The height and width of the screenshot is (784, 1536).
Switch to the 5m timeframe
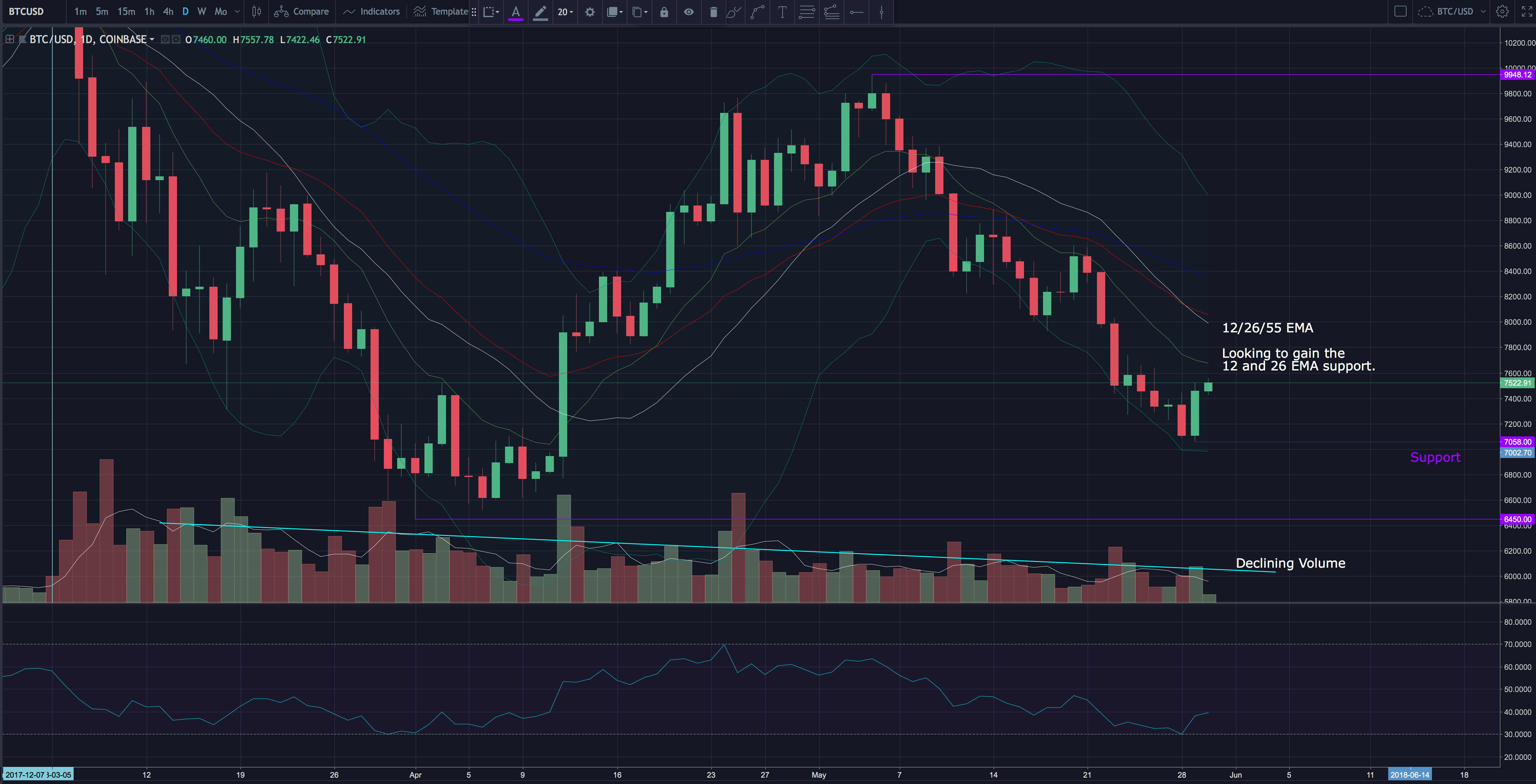coord(102,11)
